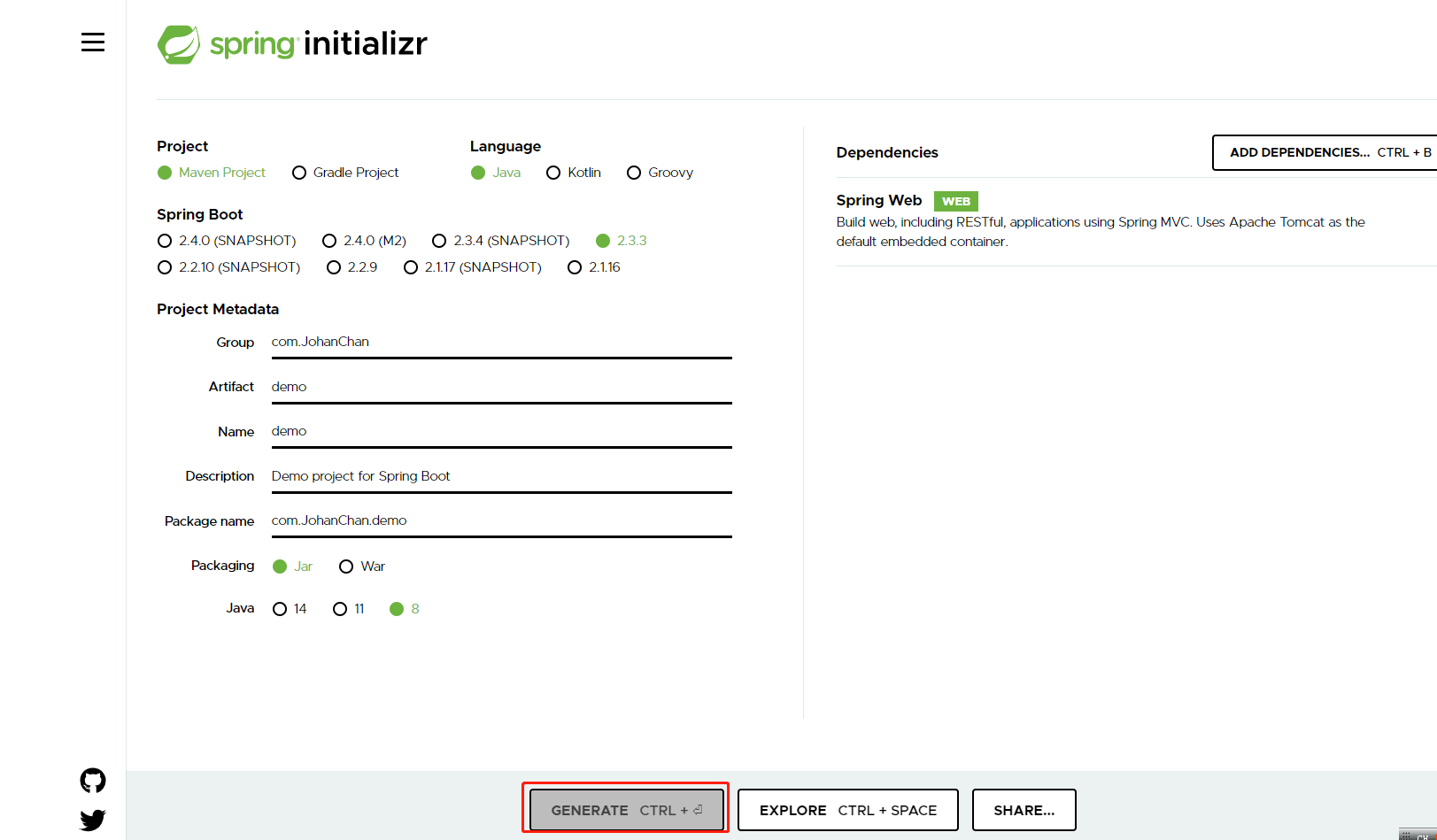The image size is (1437, 840).
Task: Click the Artifact input field
Action: (x=502, y=388)
